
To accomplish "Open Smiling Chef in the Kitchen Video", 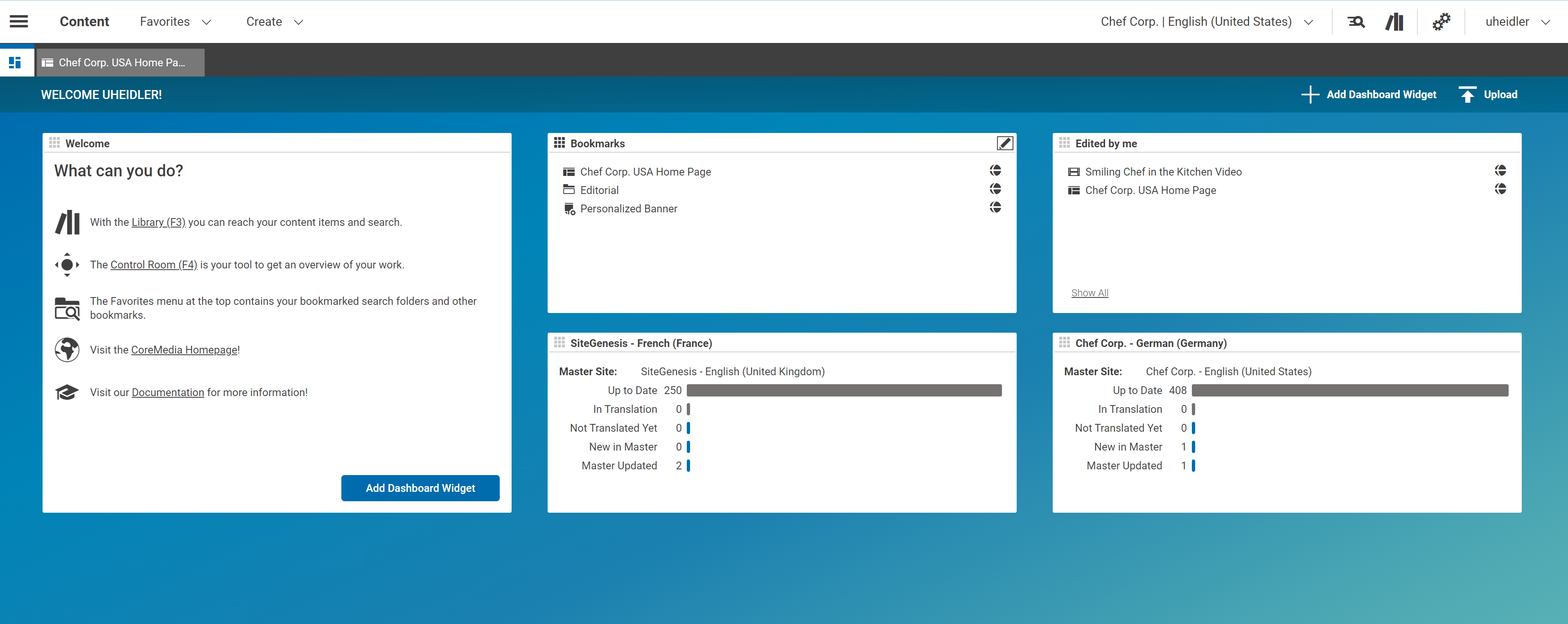I will tap(1163, 172).
